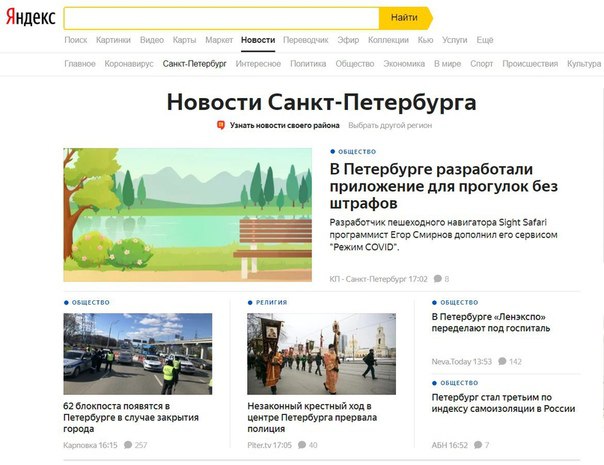Image resolution: width=604 pixels, height=465 pixels.
Task: Focus the Yandex search input field
Action: (221, 18)
